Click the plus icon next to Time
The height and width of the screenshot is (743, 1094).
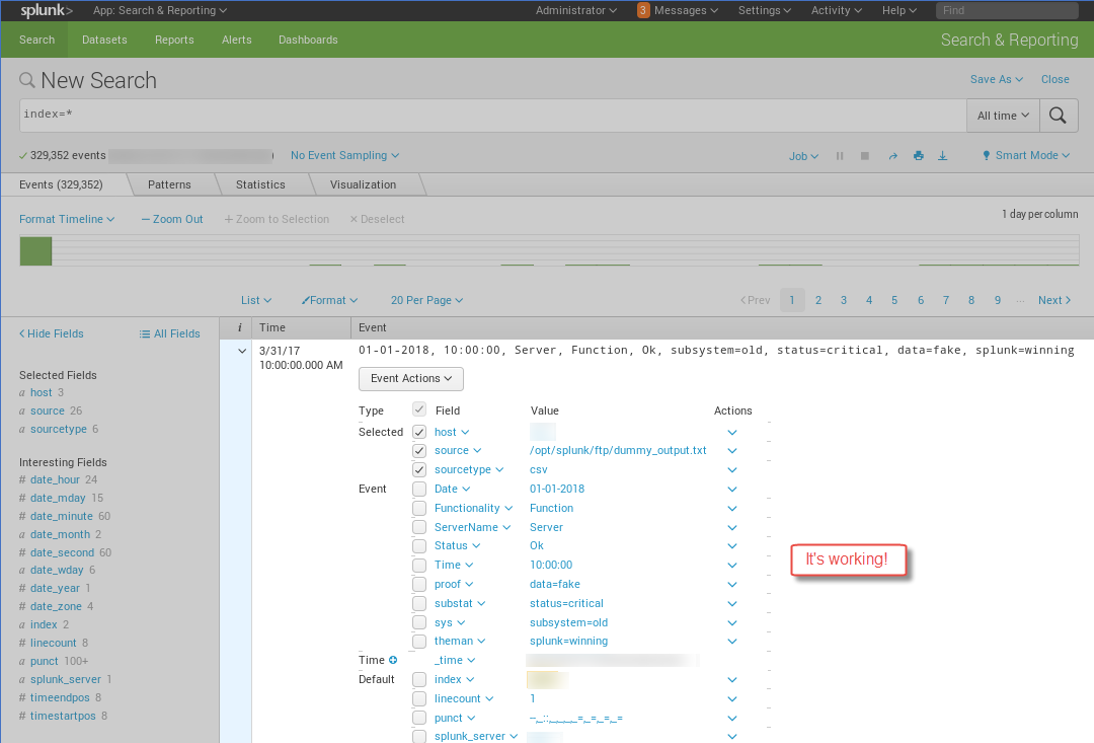391,660
